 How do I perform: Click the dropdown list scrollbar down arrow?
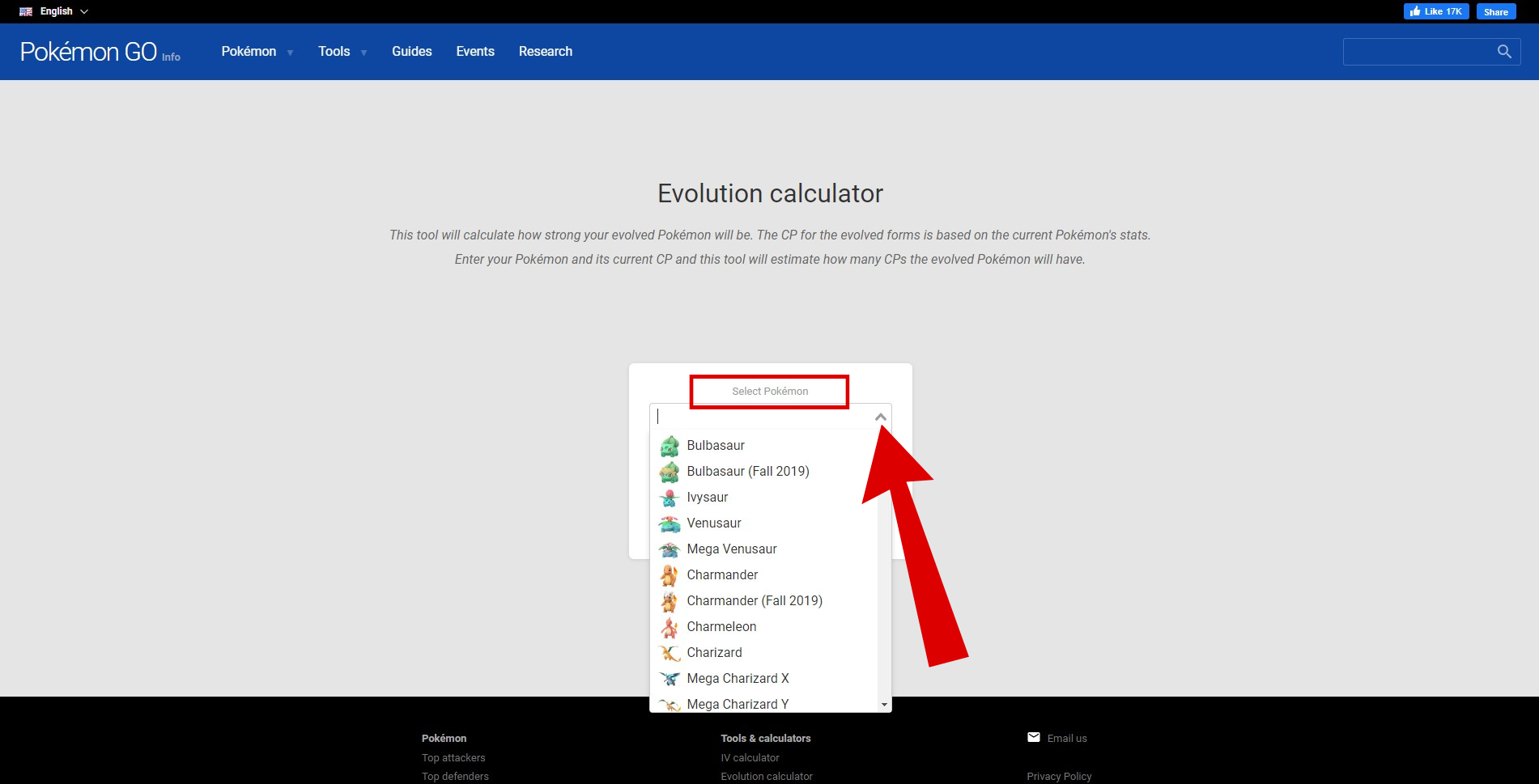(884, 705)
